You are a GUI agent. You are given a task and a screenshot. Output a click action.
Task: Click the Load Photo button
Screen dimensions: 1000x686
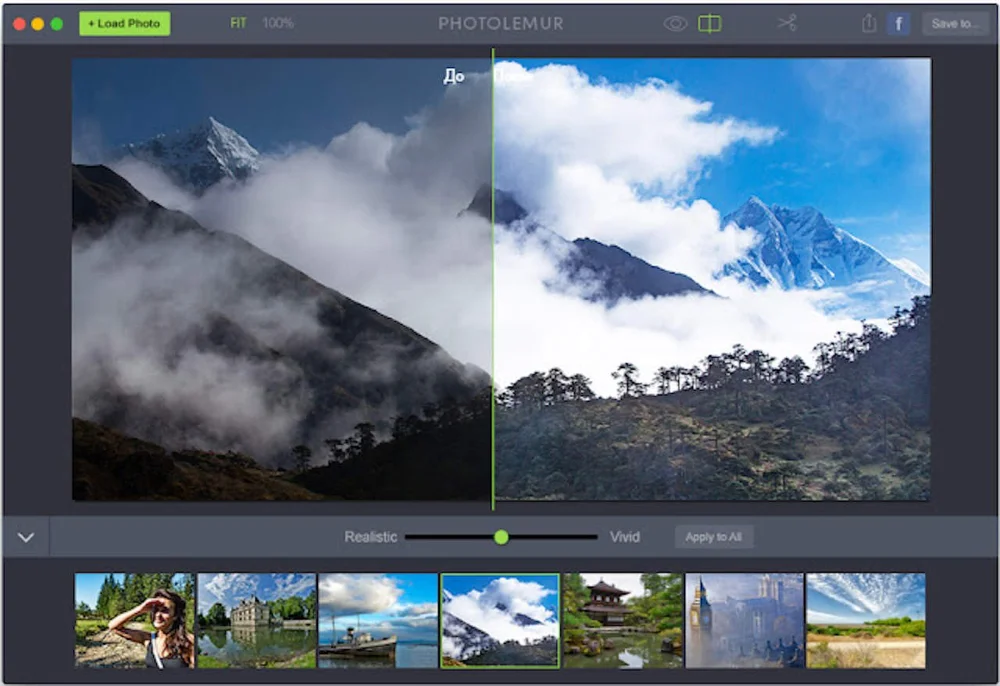pyautogui.click(x=124, y=24)
